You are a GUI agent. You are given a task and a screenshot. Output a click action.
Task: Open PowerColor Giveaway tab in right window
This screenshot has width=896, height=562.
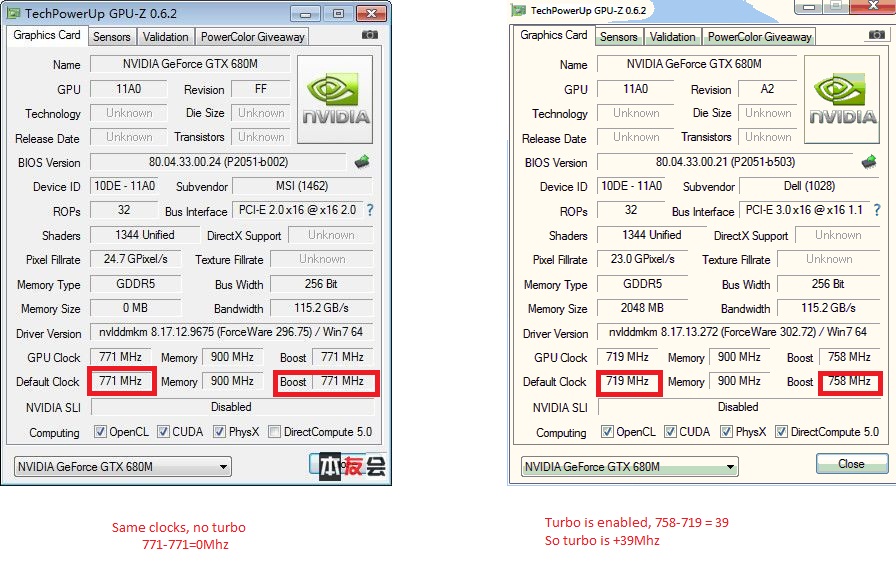[x=759, y=37]
